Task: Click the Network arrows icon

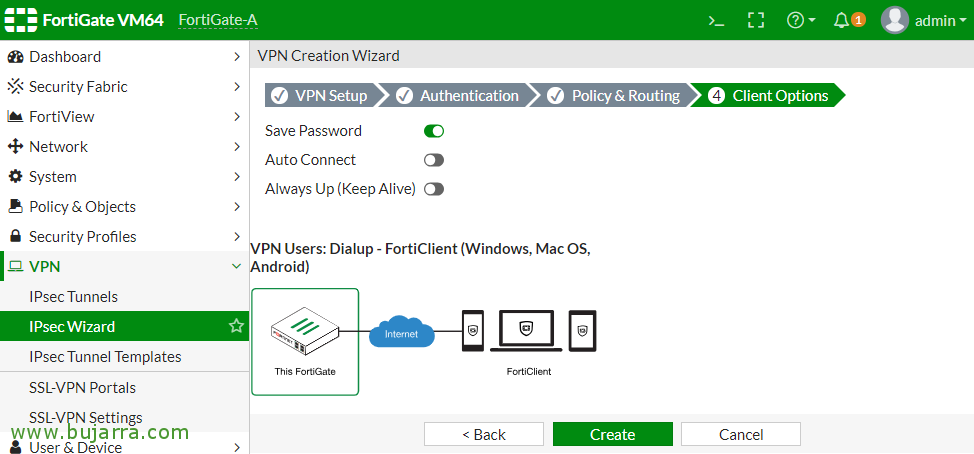Action: [x=16, y=147]
